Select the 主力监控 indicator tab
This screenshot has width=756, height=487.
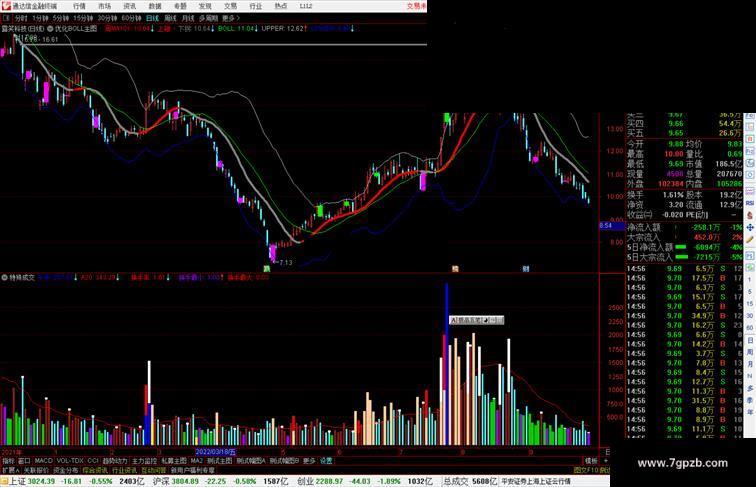(x=144, y=461)
